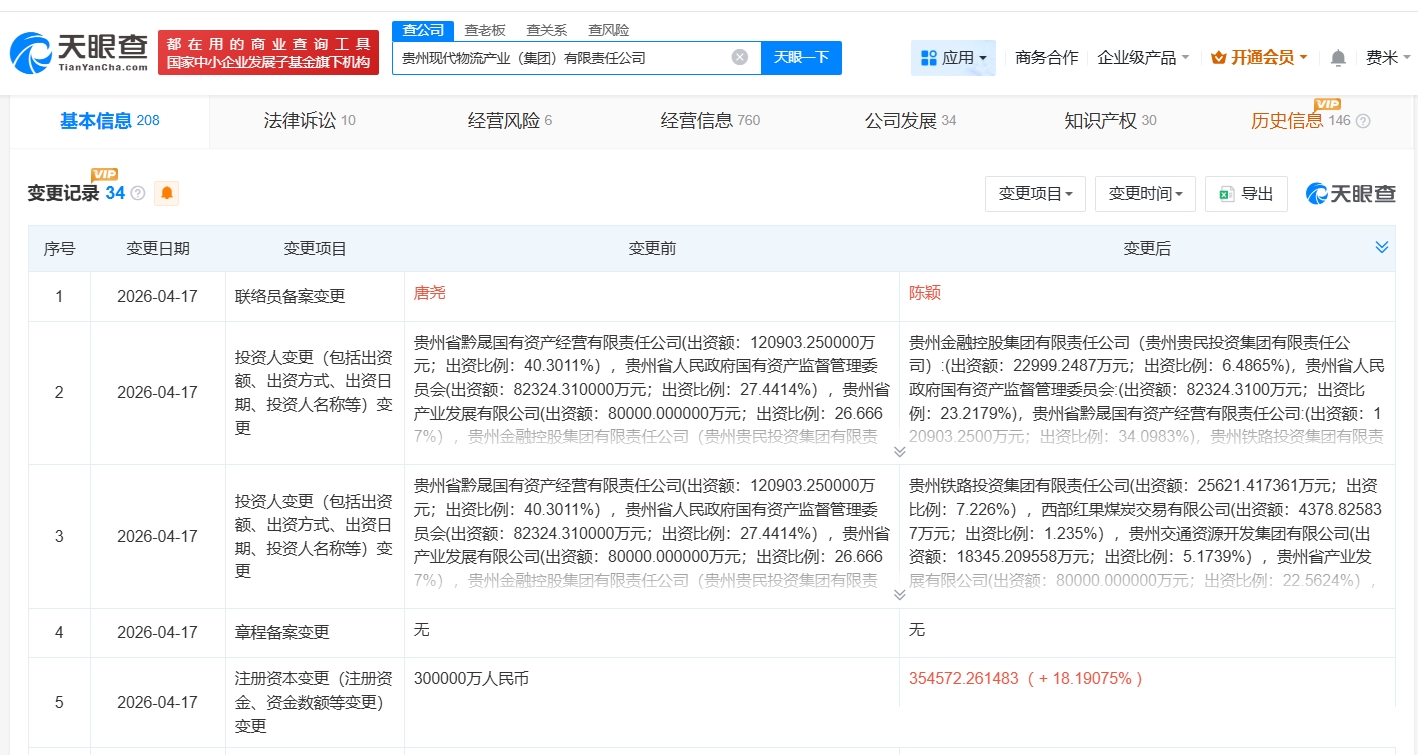The height and width of the screenshot is (755, 1418).
Task: Switch to the 经营风险 tab
Action: point(509,121)
